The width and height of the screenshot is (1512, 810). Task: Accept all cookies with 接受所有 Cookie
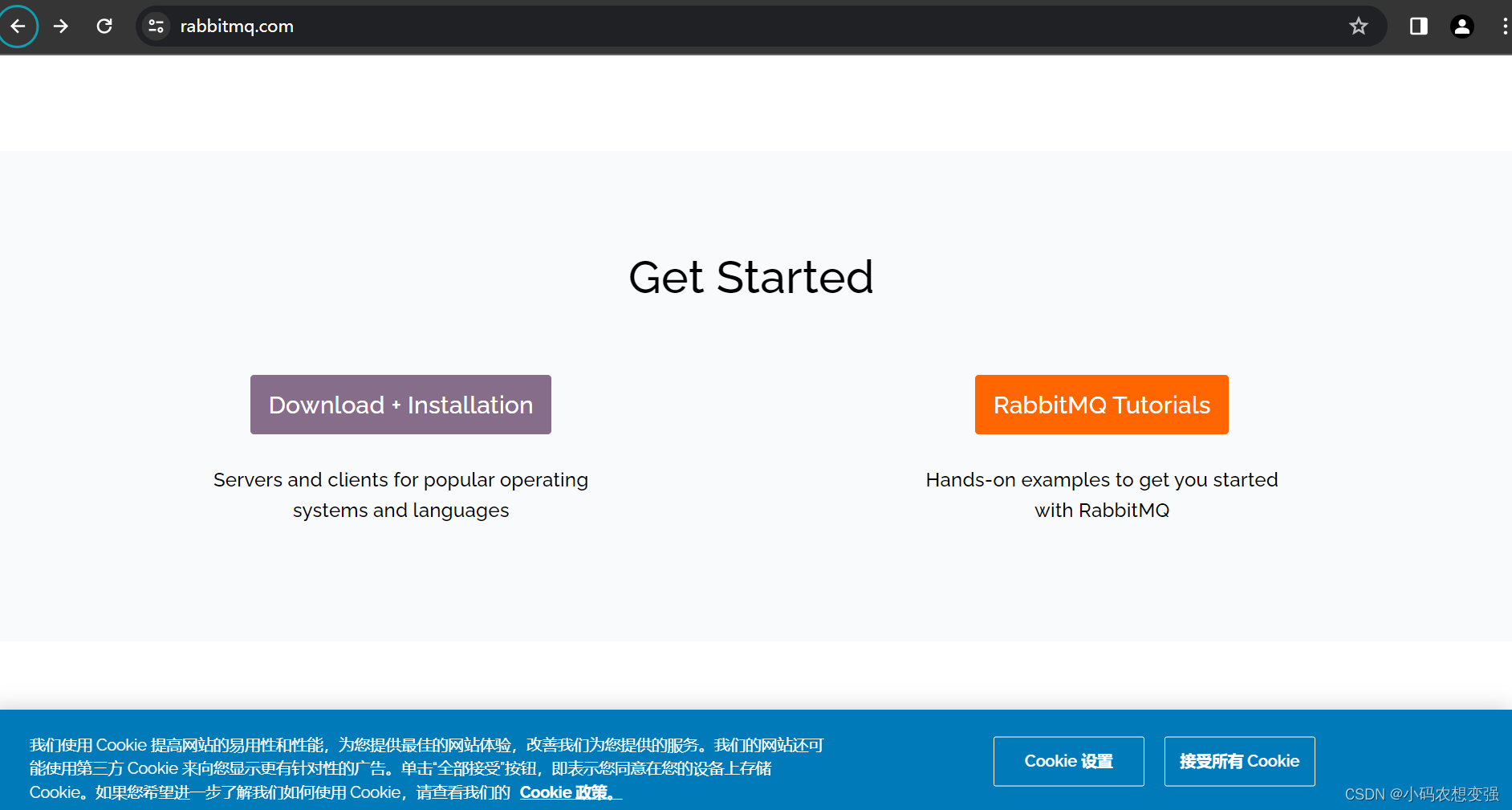click(x=1239, y=761)
